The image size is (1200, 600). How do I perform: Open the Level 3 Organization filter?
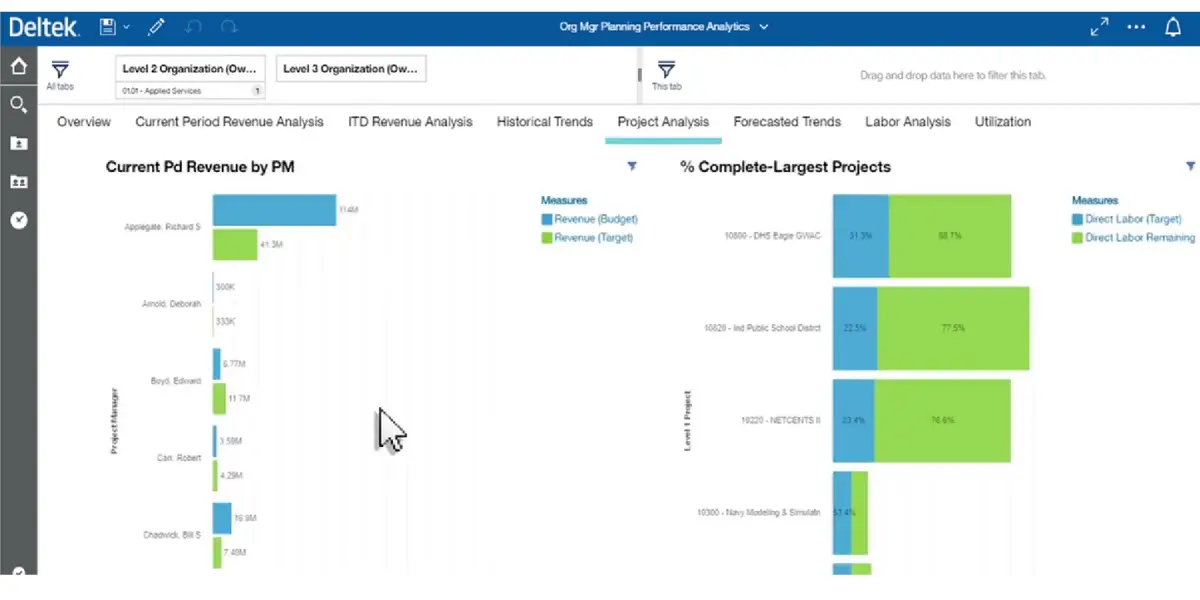(x=350, y=69)
